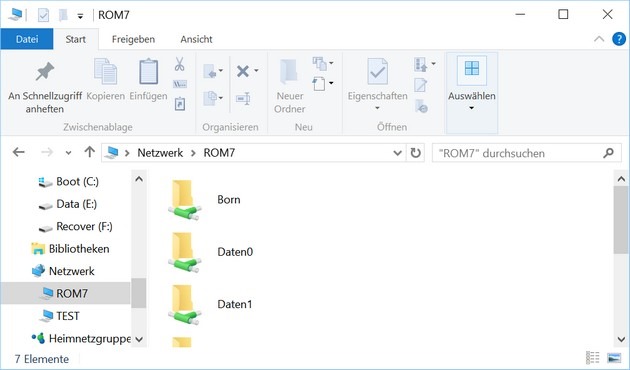Screen dimensions: 630x370
Task: Click the copy to folder icon
Action: coord(210,98)
